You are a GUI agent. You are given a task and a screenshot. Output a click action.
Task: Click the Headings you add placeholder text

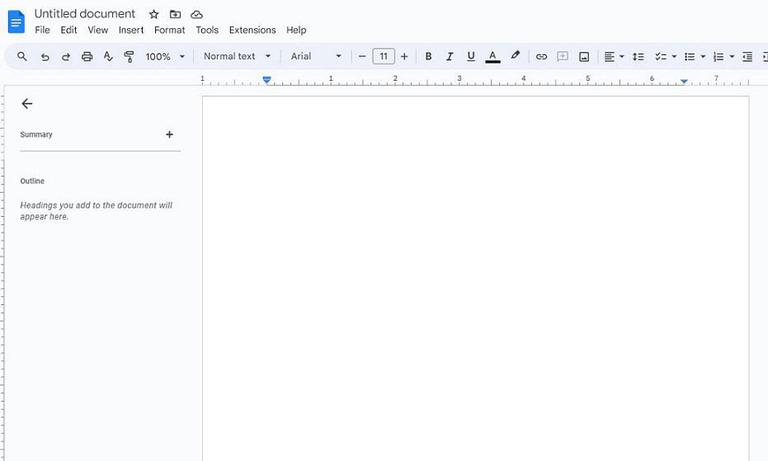[x=96, y=211]
